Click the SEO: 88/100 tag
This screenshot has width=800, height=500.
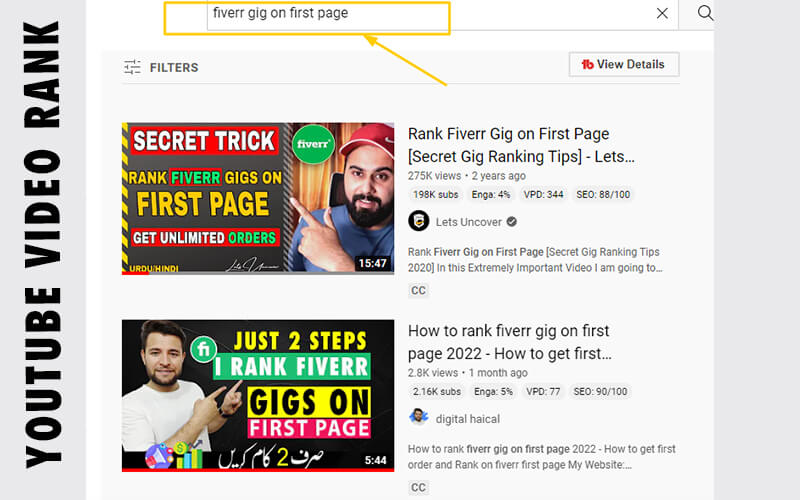(x=603, y=194)
